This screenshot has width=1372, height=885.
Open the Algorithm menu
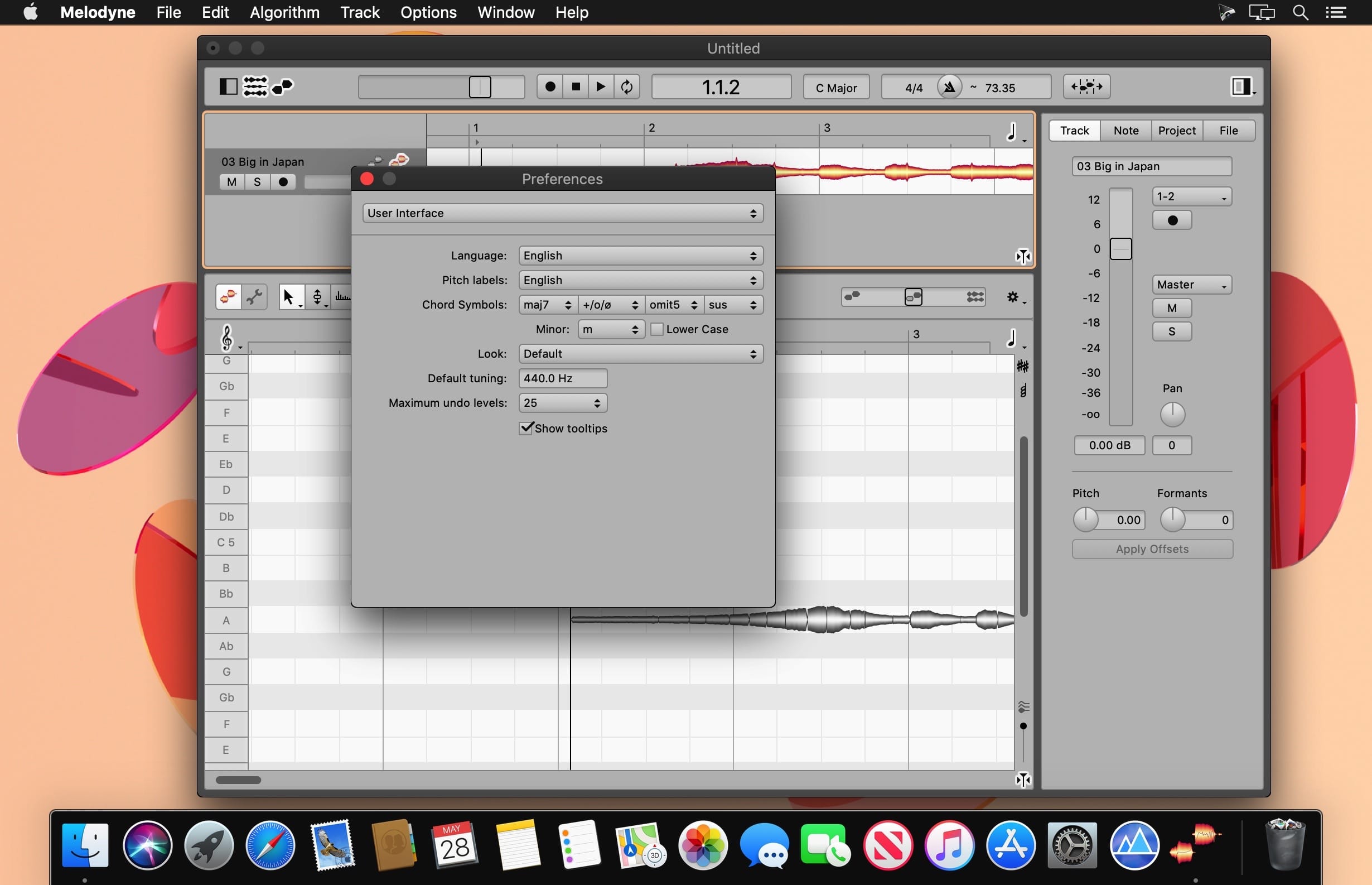point(284,12)
